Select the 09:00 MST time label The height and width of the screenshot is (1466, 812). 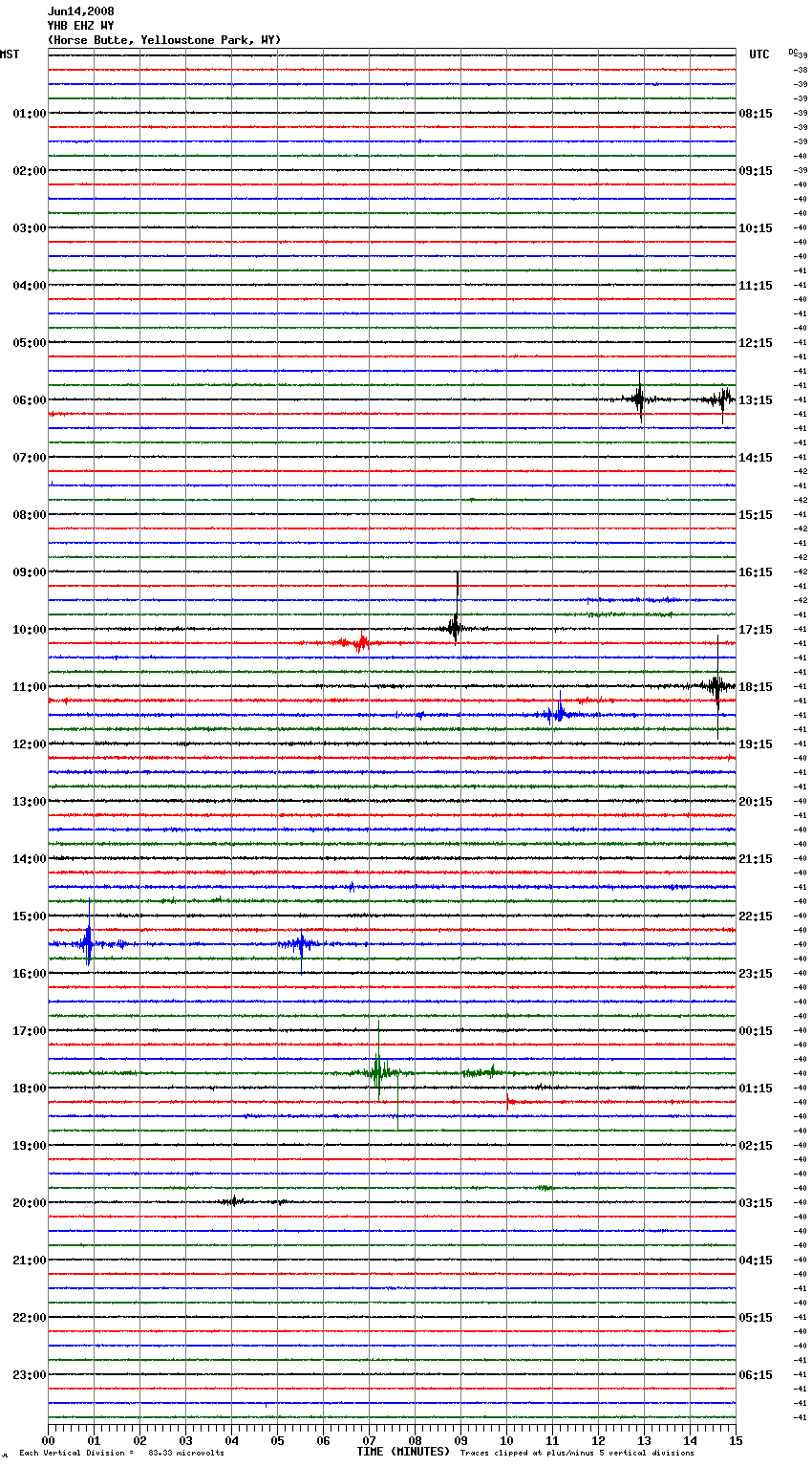(30, 572)
